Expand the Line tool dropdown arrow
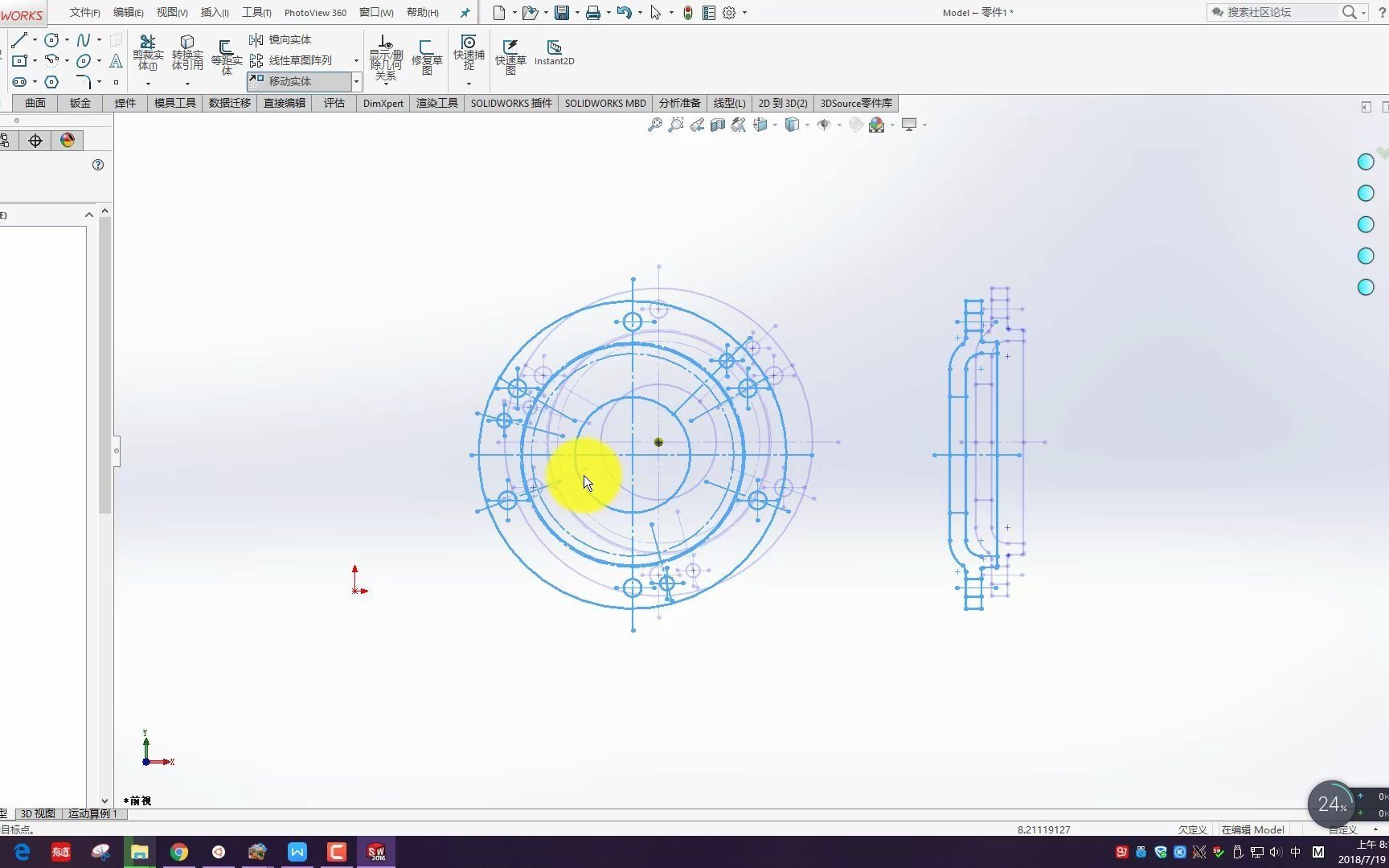 (35, 40)
